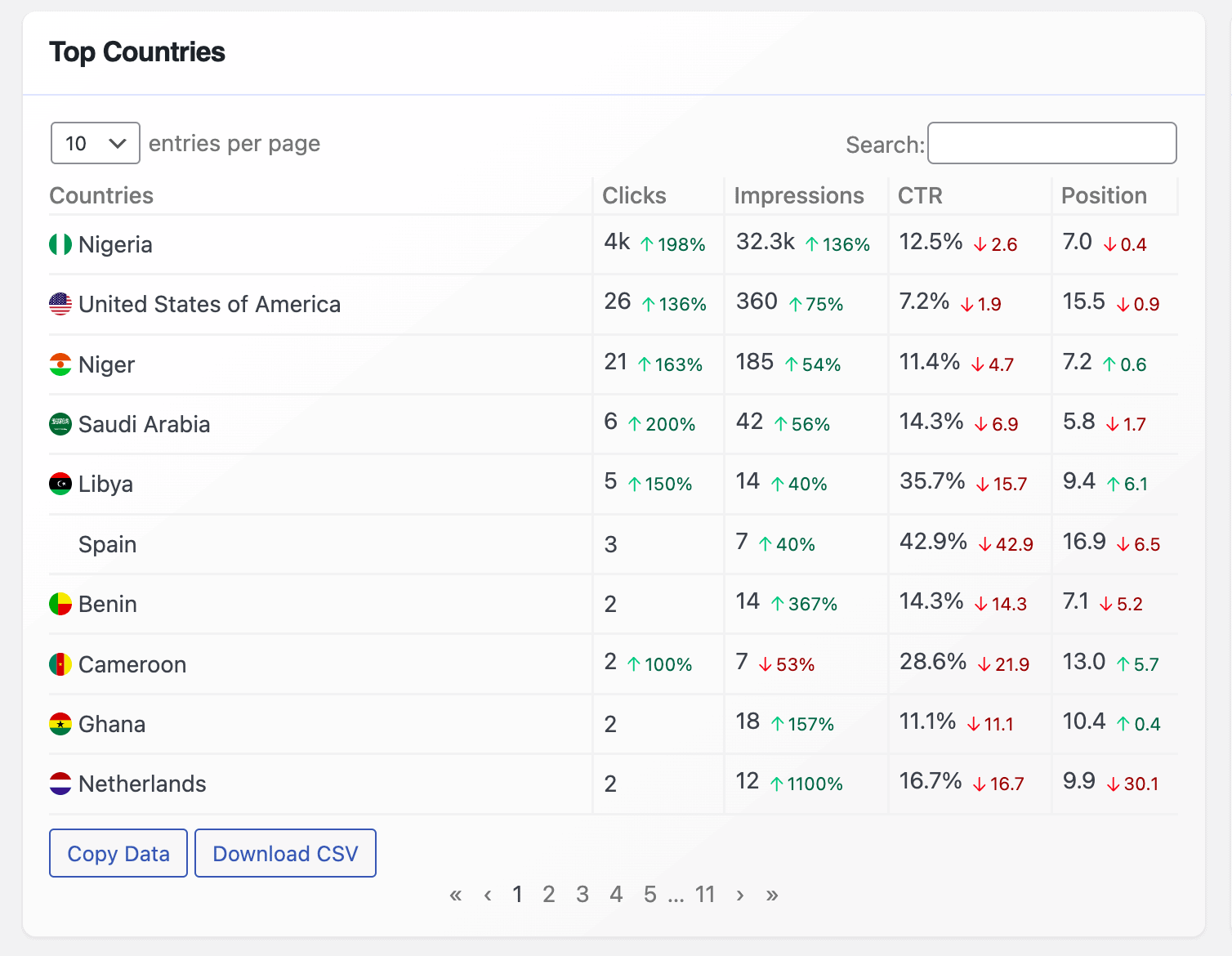Select pagination page 1
Viewport: 1232px width, 956px height.
(517, 895)
